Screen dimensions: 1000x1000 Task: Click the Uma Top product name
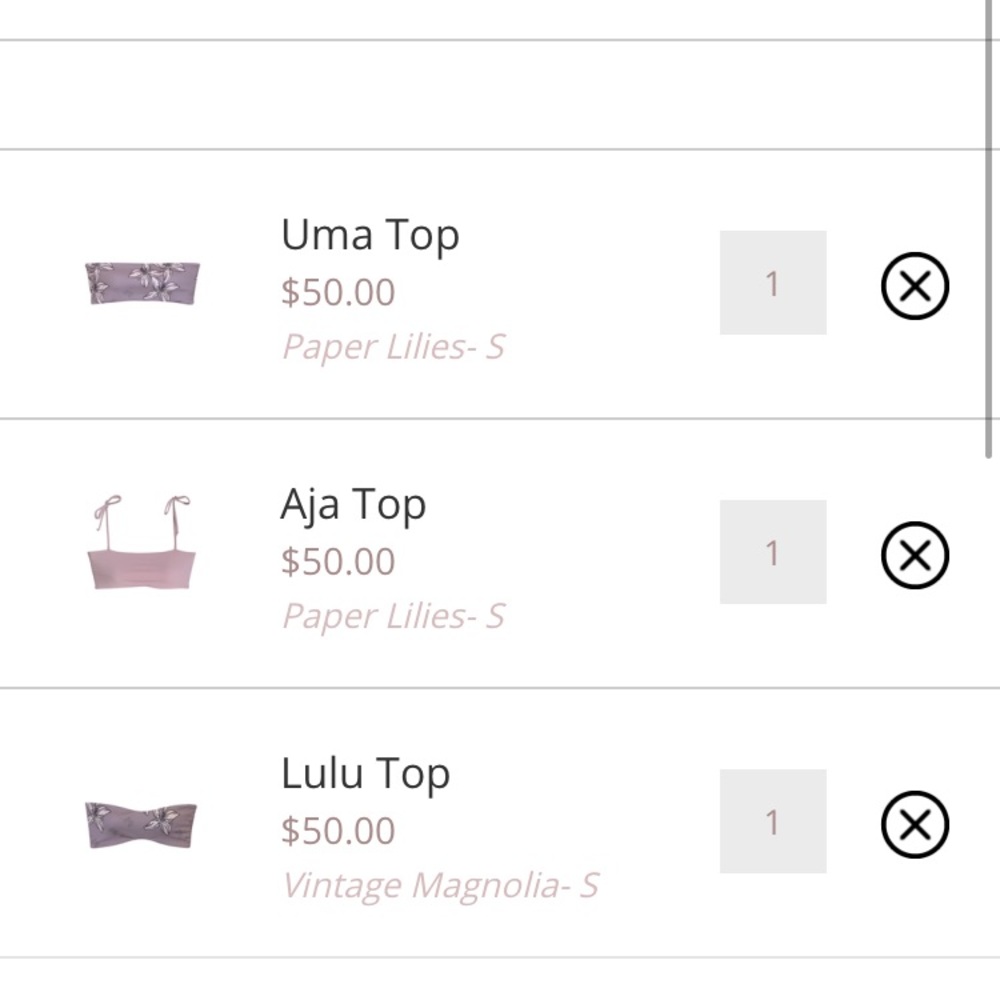(x=370, y=236)
